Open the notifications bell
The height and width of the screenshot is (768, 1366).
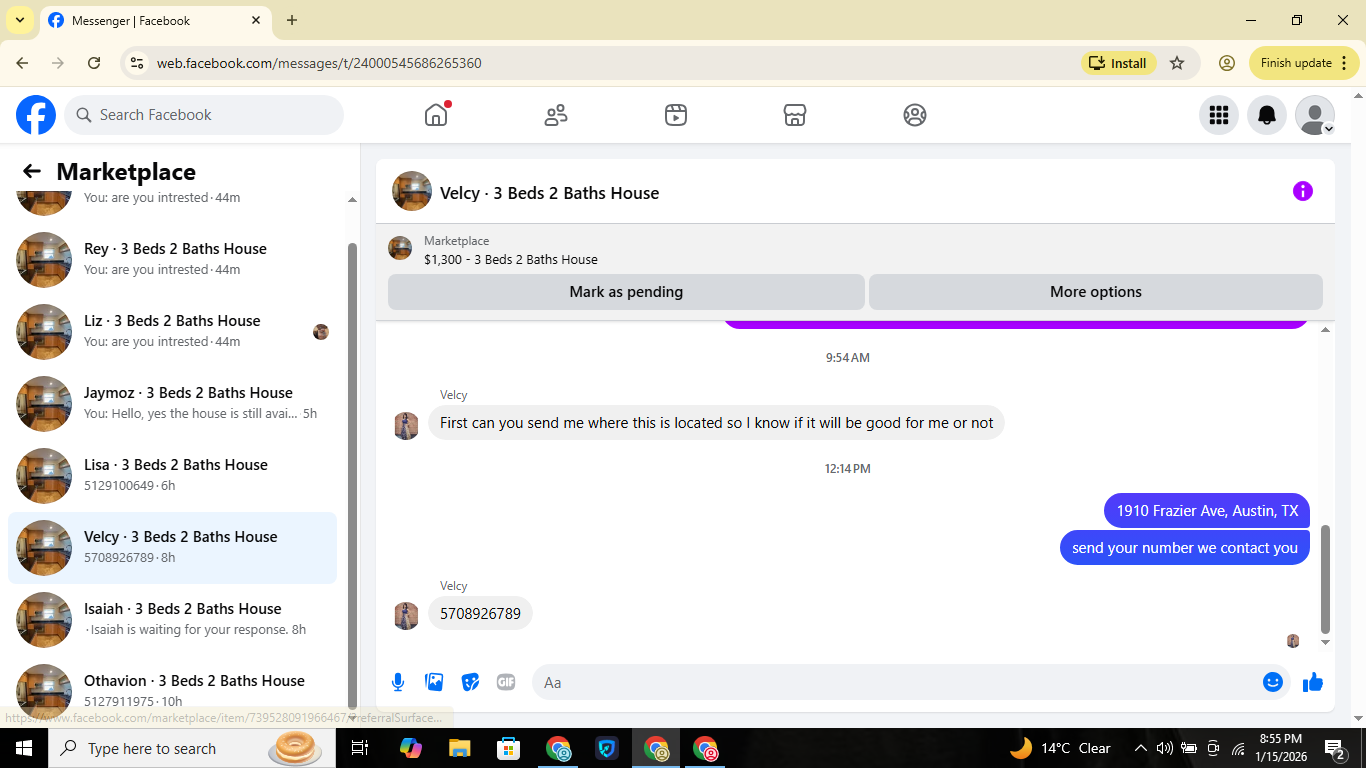coord(1267,115)
